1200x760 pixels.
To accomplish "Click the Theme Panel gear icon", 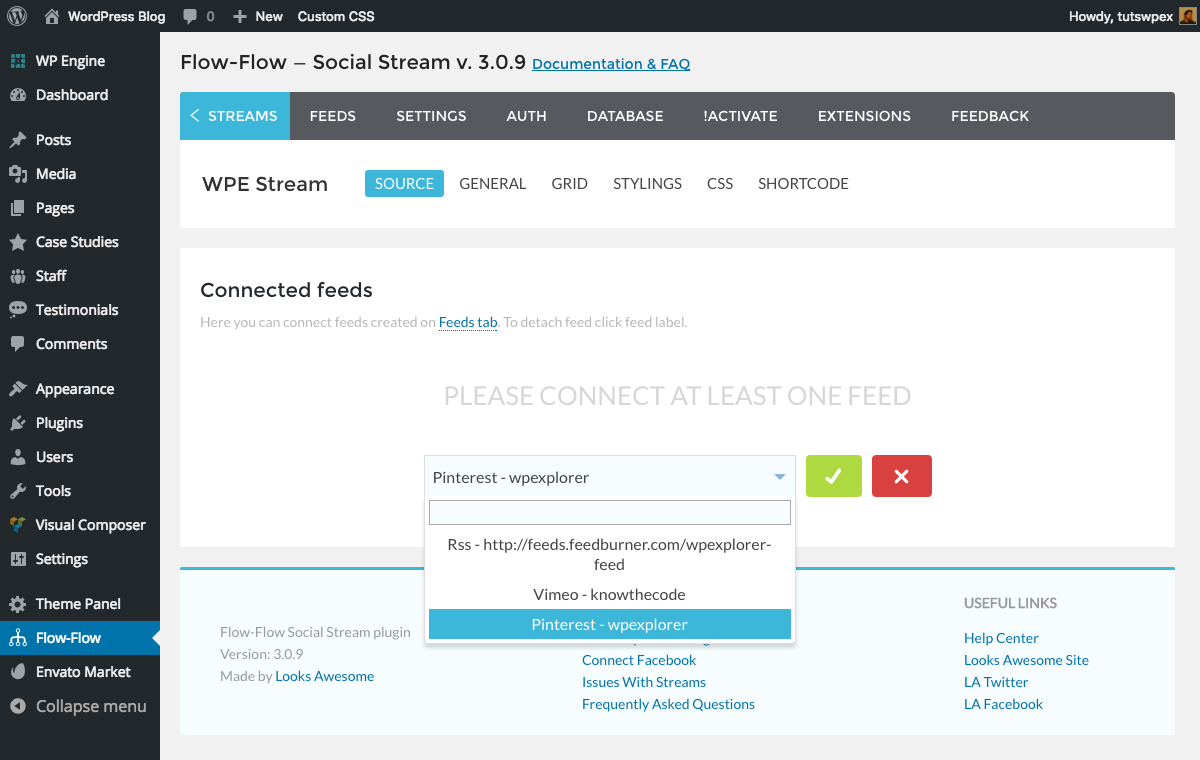I will point(17,604).
